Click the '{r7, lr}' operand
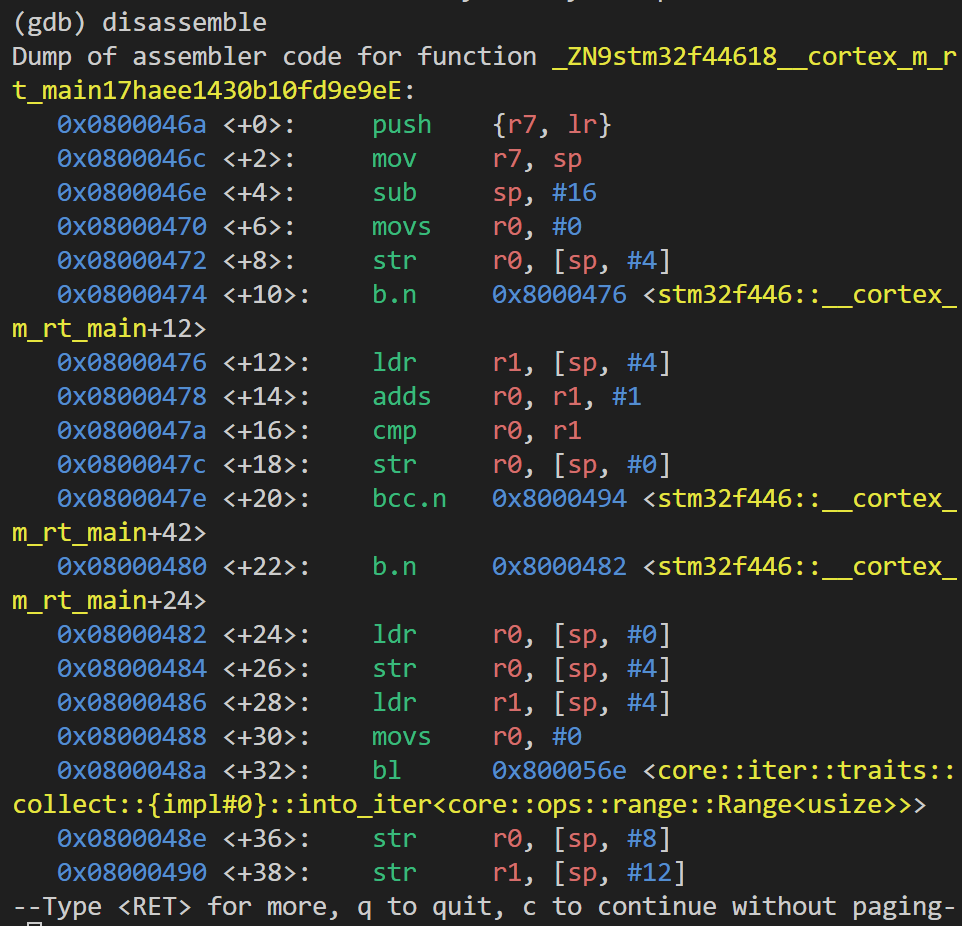 tap(552, 125)
